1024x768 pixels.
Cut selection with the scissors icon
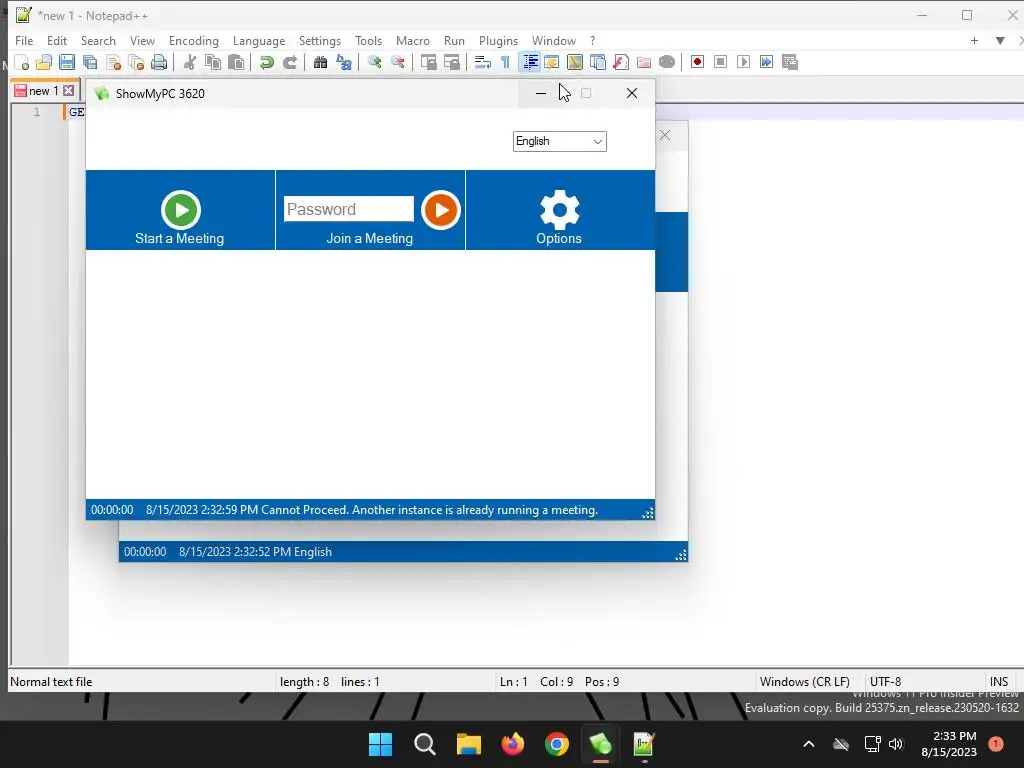[189, 63]
